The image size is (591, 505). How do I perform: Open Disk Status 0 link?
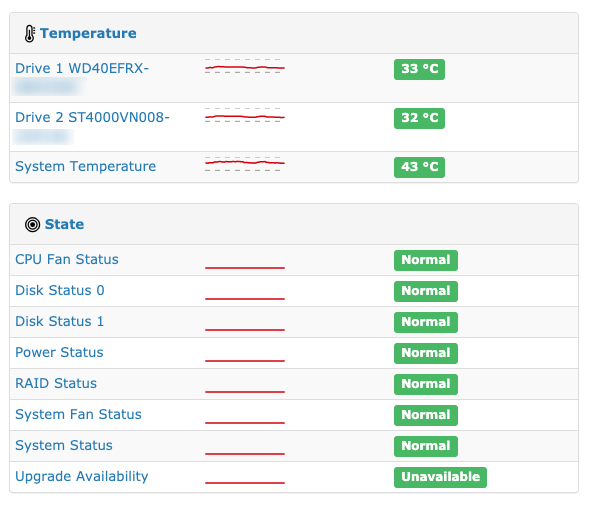point(60,290)
